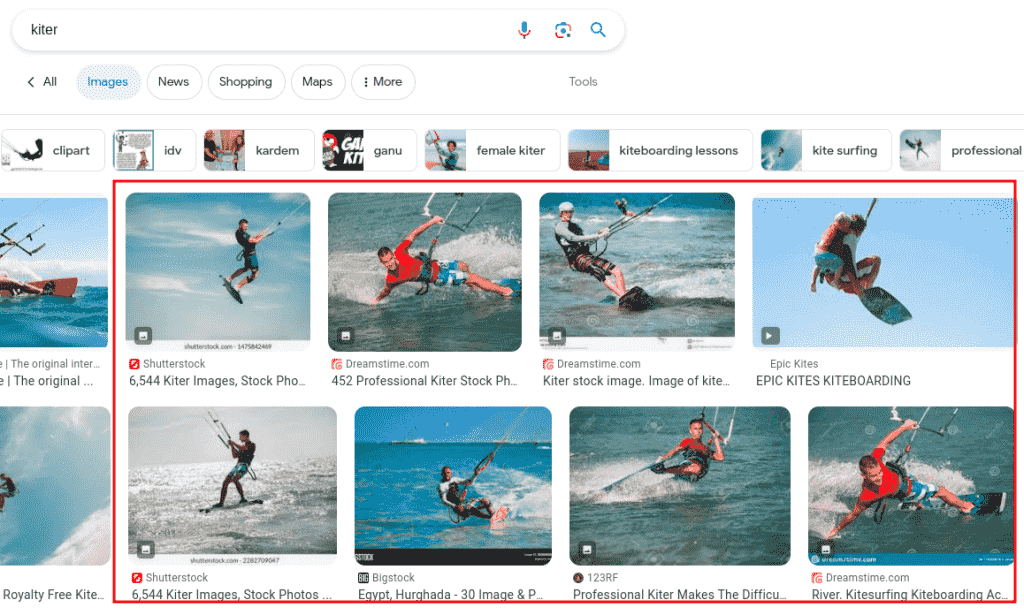1024x615 pixels.
Task: Open partially visible kite and board image
Action: pyautogui.click(x=54, y=272)
